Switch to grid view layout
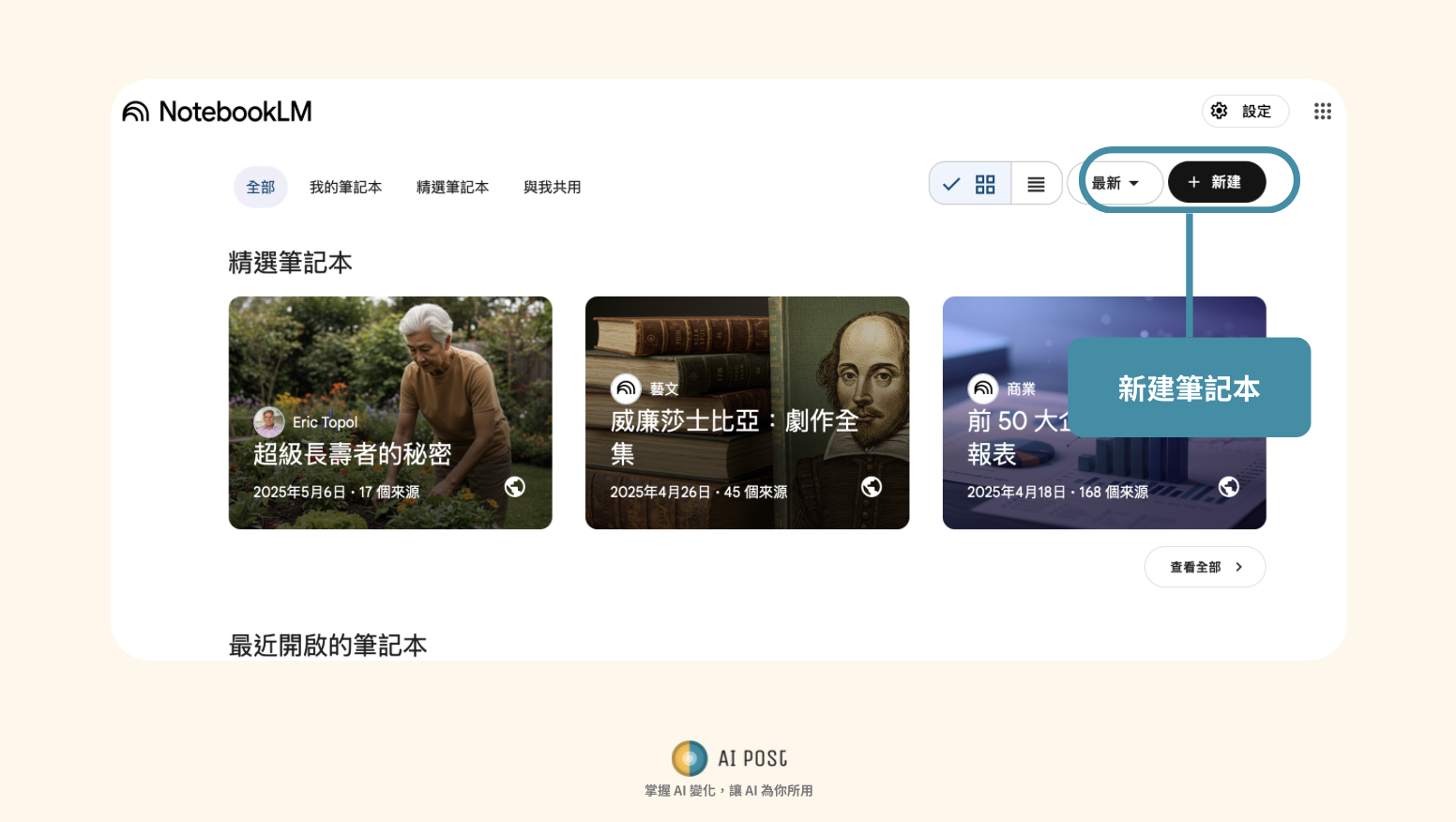Image resolution: width=1456 pixels, height=822 pixels. (971, 184)
